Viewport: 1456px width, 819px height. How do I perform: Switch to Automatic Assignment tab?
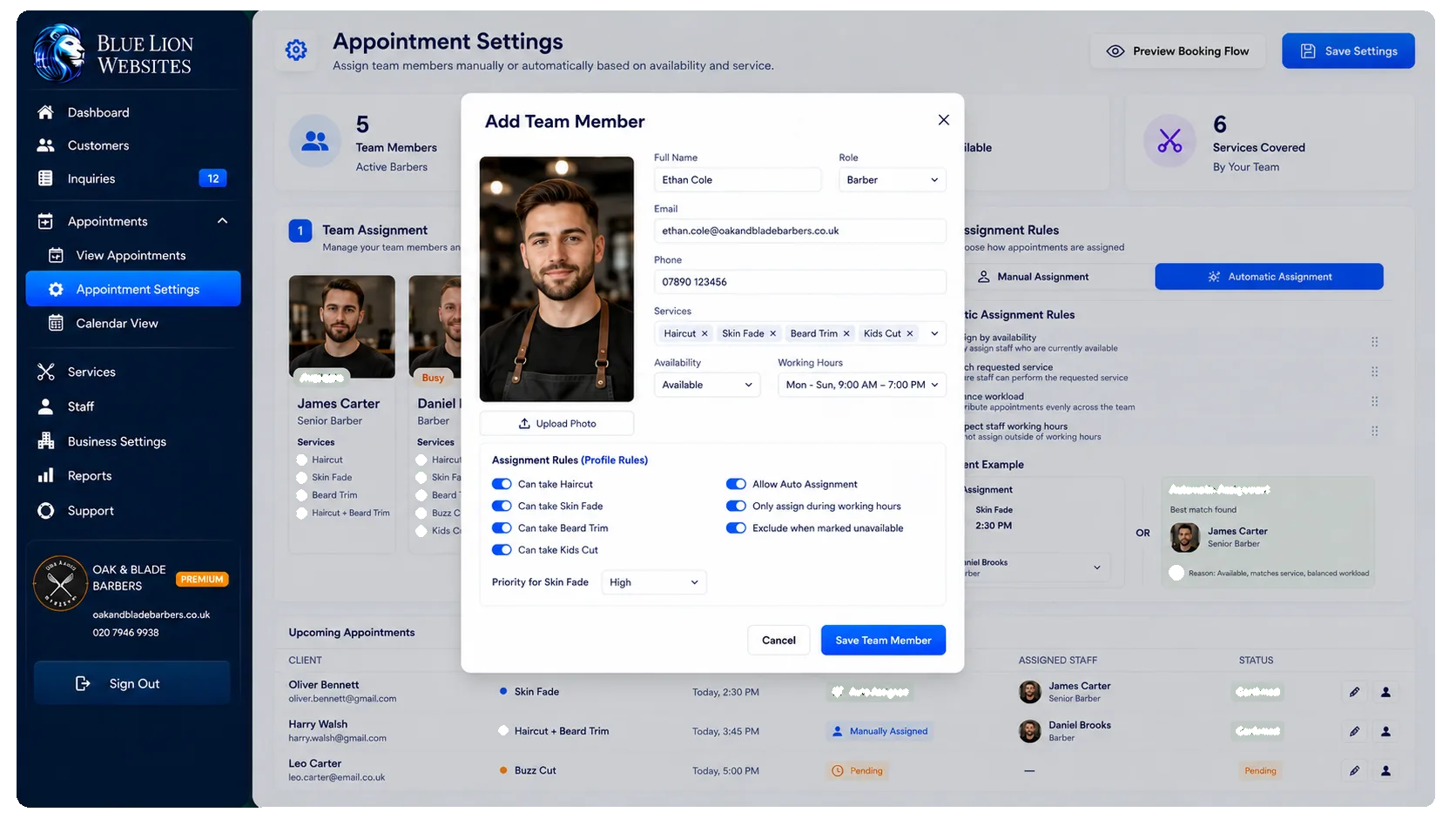point(1269,277)
